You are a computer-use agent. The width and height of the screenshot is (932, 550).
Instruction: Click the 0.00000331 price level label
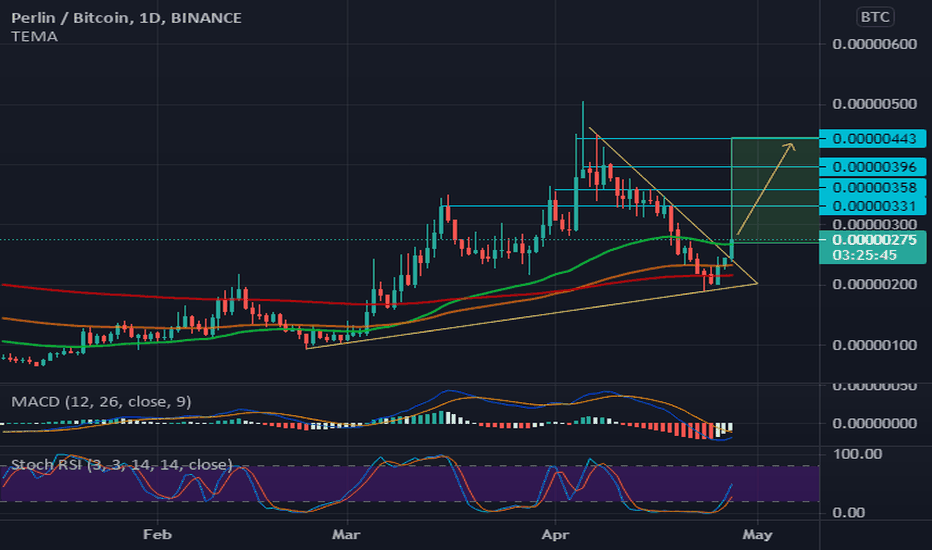click(873, 206)
